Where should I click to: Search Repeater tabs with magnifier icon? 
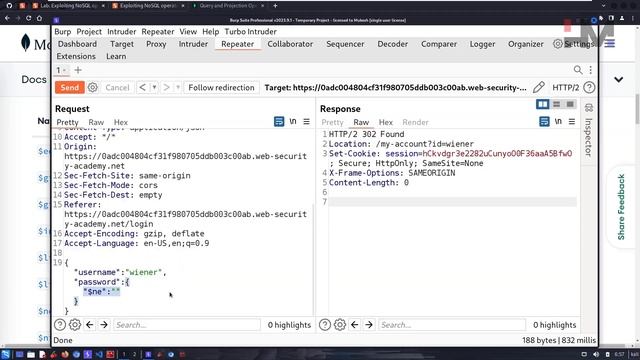coord(578,70)
